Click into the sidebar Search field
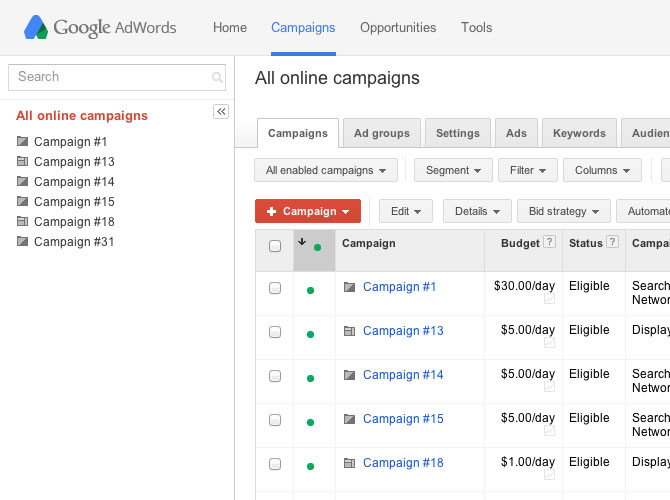This screenshot has height=500, width=670. point(117,77)
